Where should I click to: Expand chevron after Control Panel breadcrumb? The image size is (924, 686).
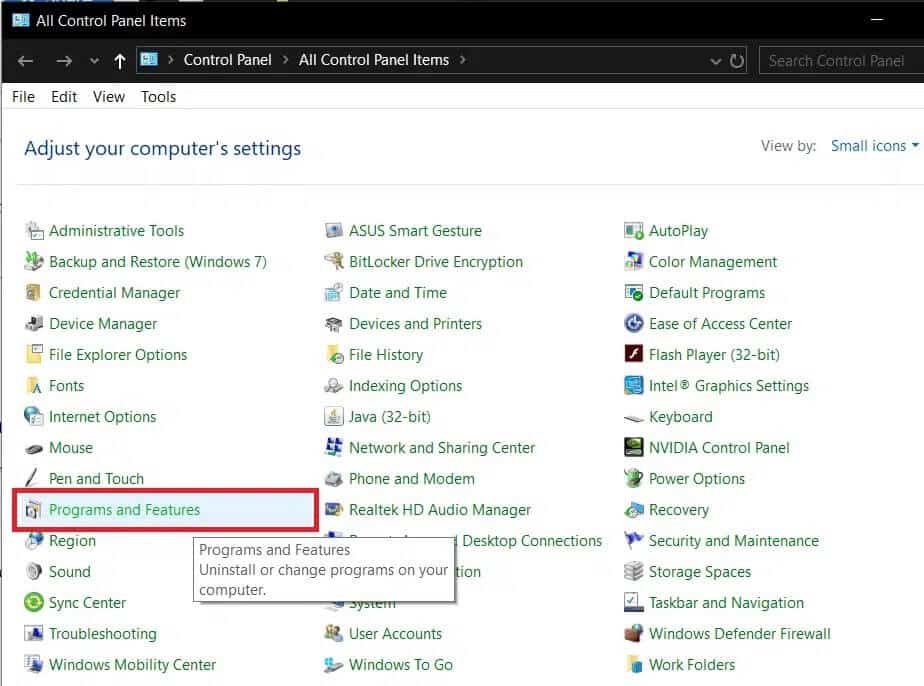[286, 60]
